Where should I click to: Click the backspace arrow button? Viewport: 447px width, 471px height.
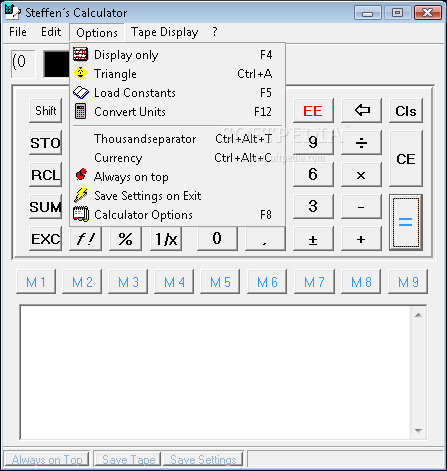point(361,110)
